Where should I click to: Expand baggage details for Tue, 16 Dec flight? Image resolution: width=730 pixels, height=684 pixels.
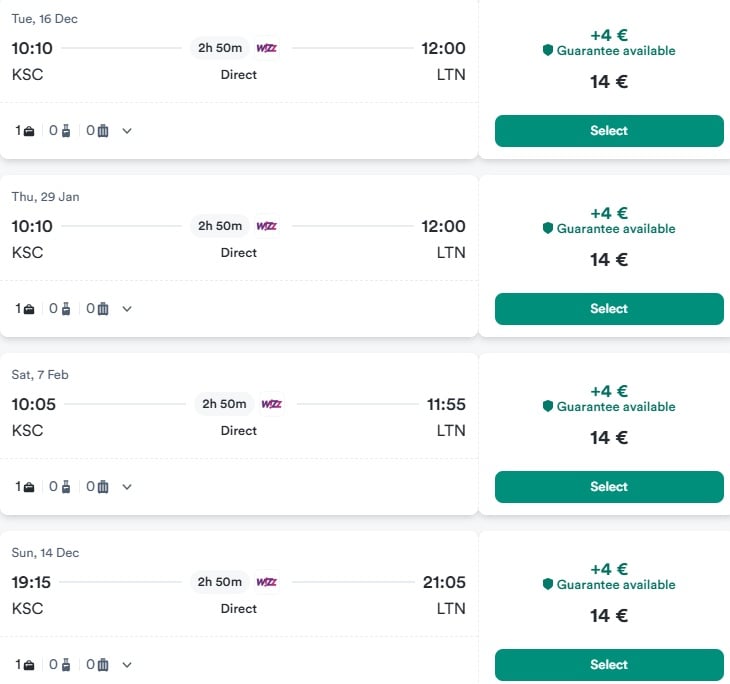point(127,131)
